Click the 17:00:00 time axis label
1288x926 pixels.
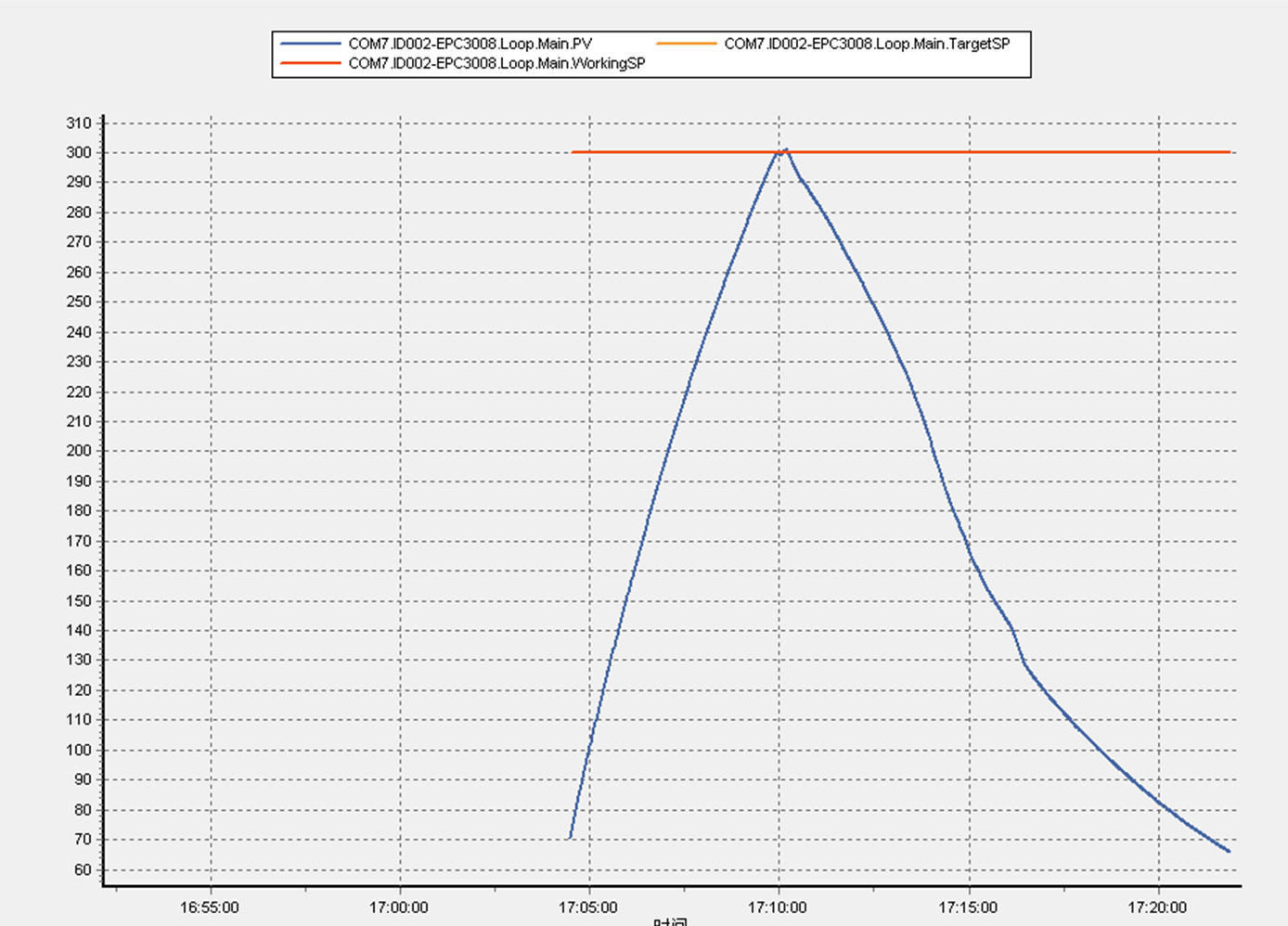pos(399,907)
